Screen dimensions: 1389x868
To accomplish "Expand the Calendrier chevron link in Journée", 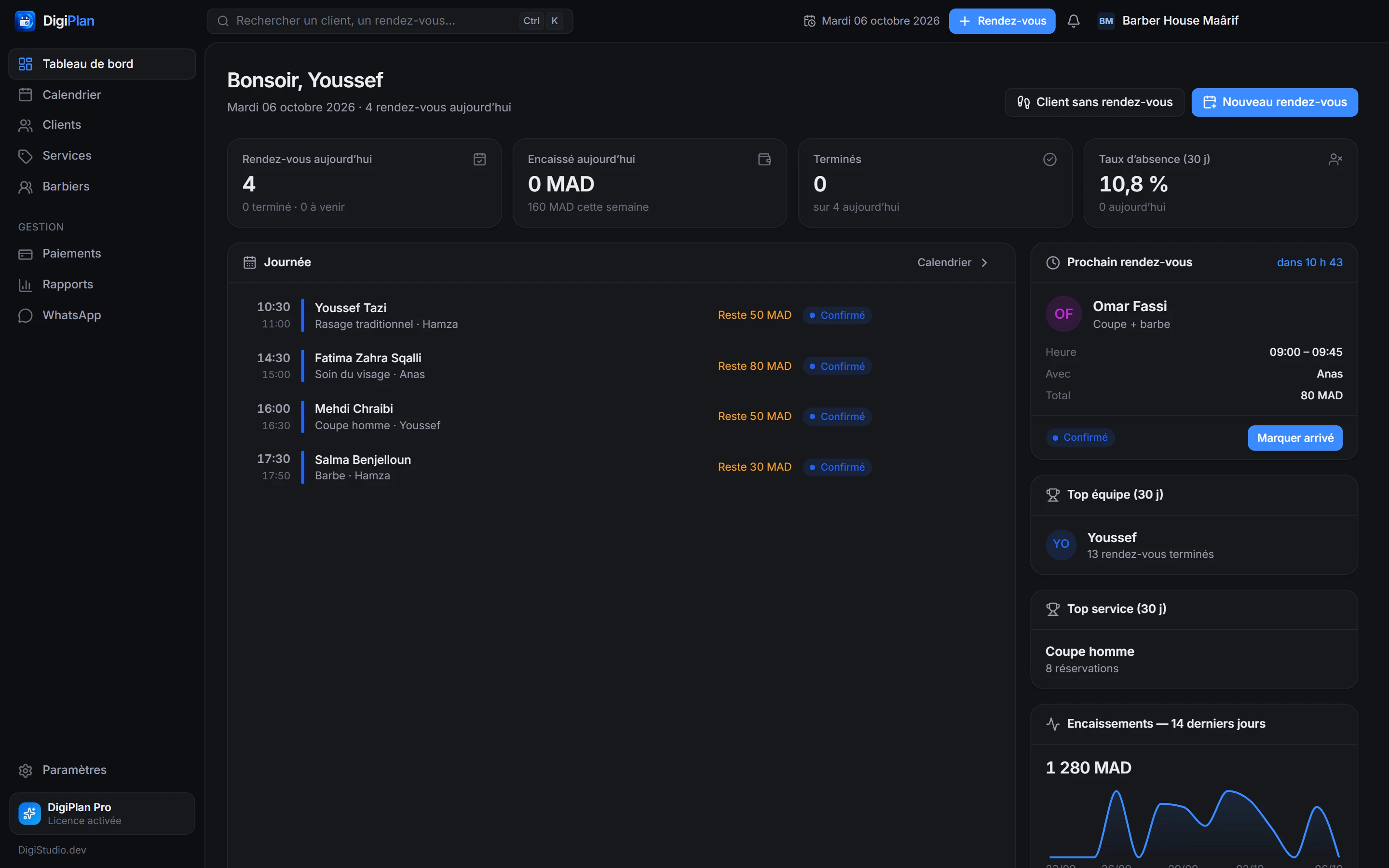I will click(x=953, y=262).
